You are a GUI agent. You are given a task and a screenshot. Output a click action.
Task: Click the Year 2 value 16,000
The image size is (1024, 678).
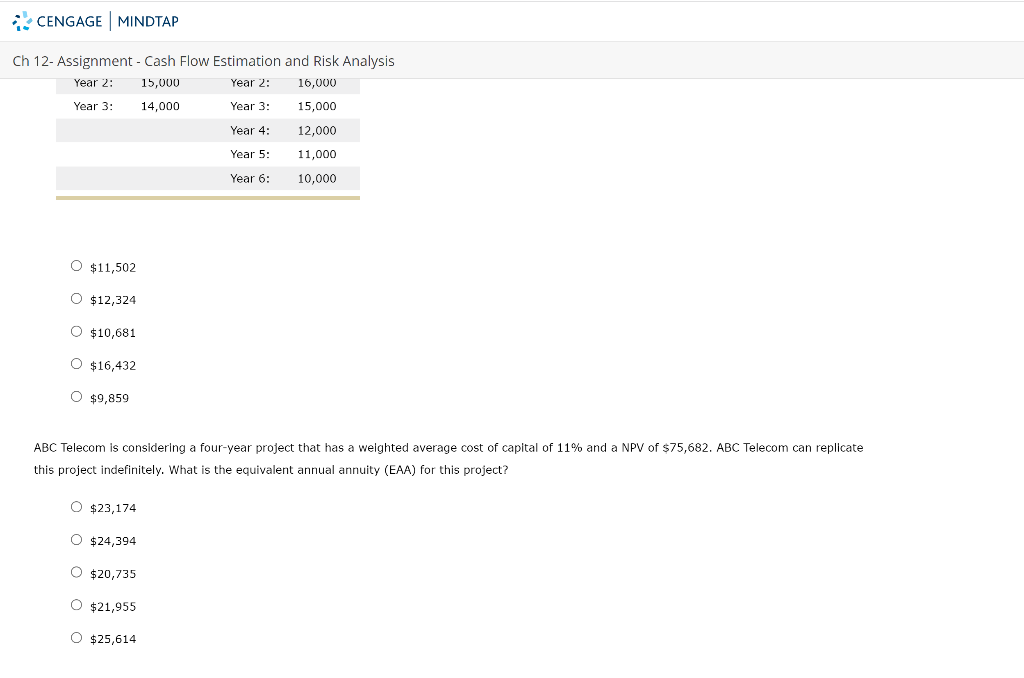317,83
